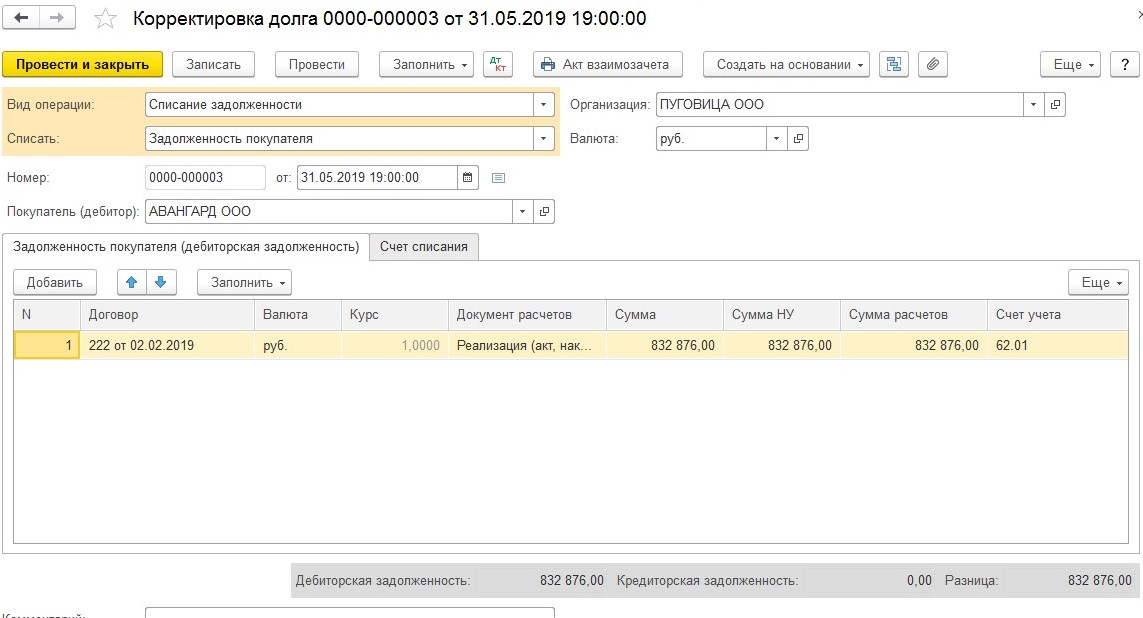Image resolution: width=1143 pixels, height=618 pixels.
Task: Open the Валюта dropdown
Action: tap(777, 139)
